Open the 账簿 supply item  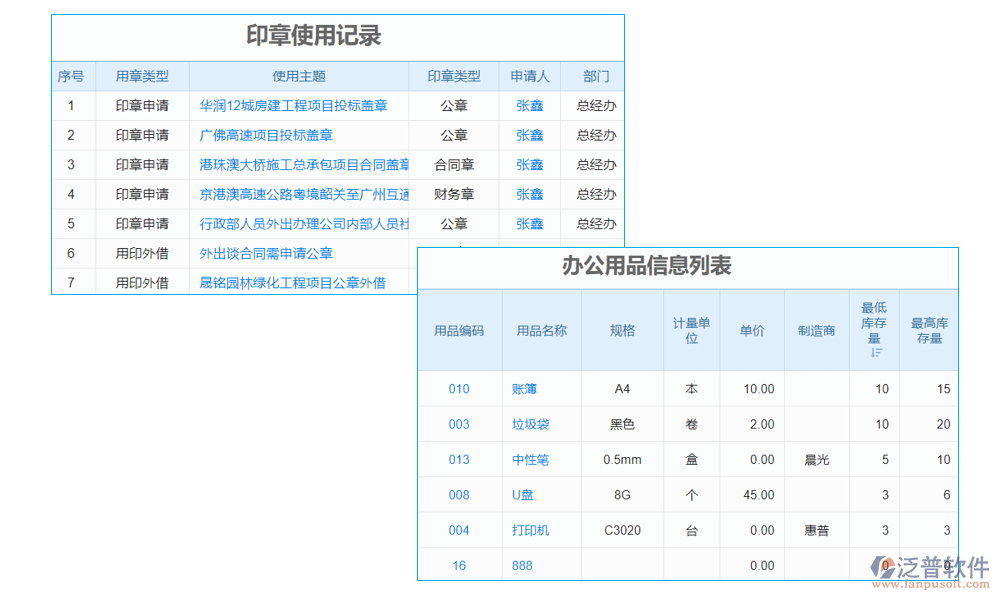click(x=526, y=389)
